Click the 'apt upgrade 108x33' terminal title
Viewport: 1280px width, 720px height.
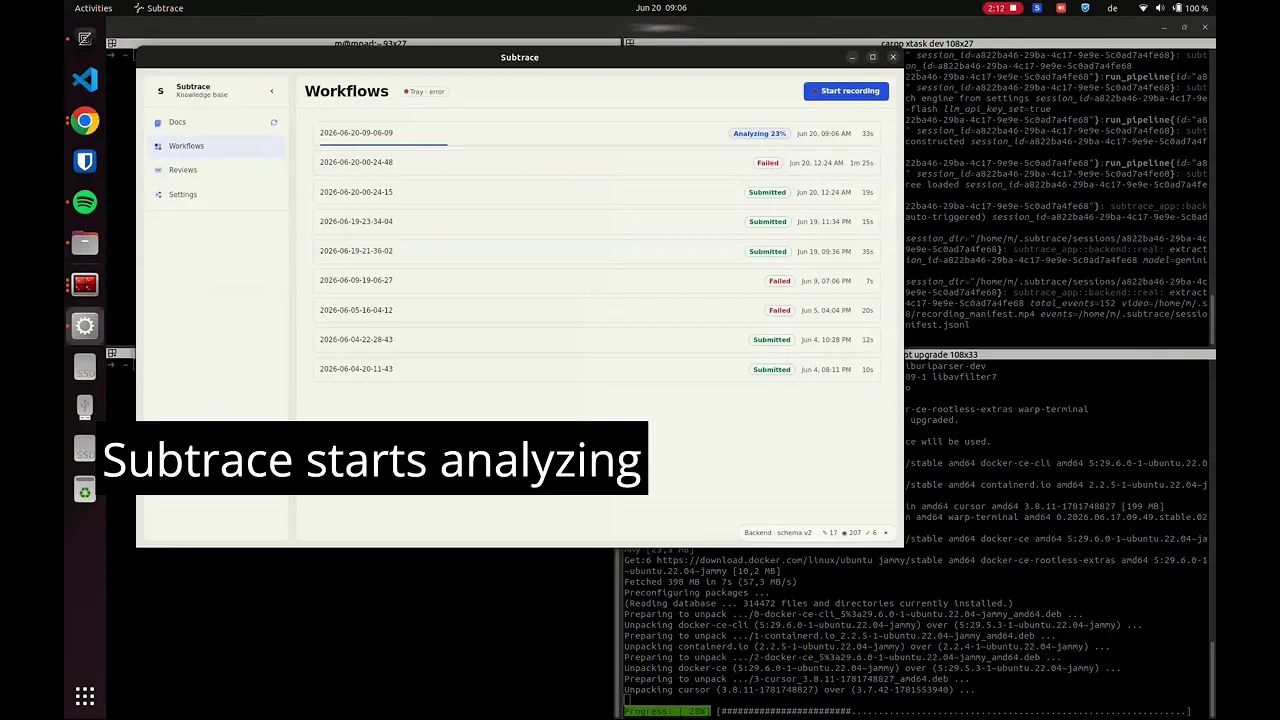click(x=941, y=354)
